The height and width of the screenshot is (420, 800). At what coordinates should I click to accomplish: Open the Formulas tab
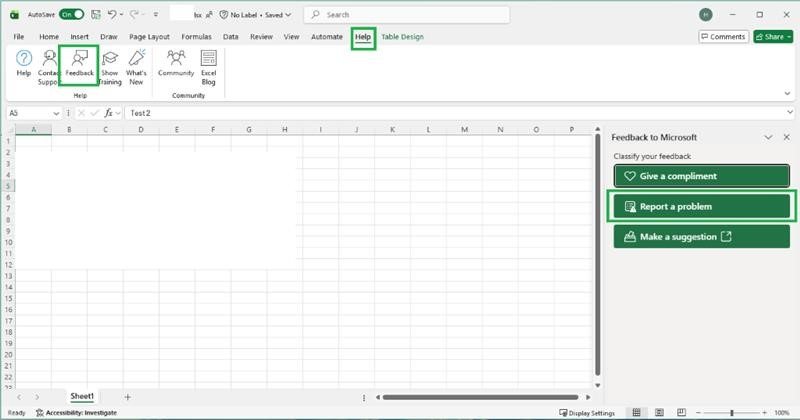click(x=196, y=37)
